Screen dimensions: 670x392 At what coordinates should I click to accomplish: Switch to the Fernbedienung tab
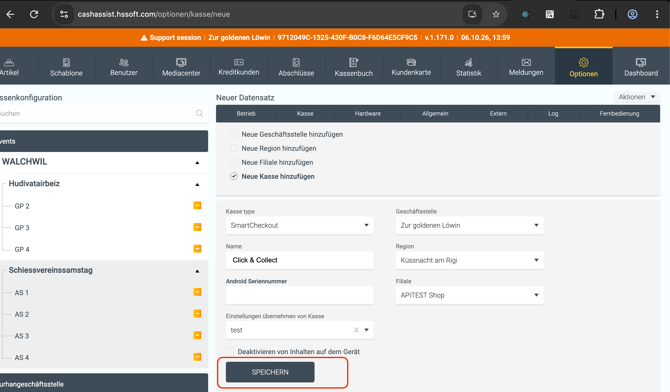click(x=619, y=114)
